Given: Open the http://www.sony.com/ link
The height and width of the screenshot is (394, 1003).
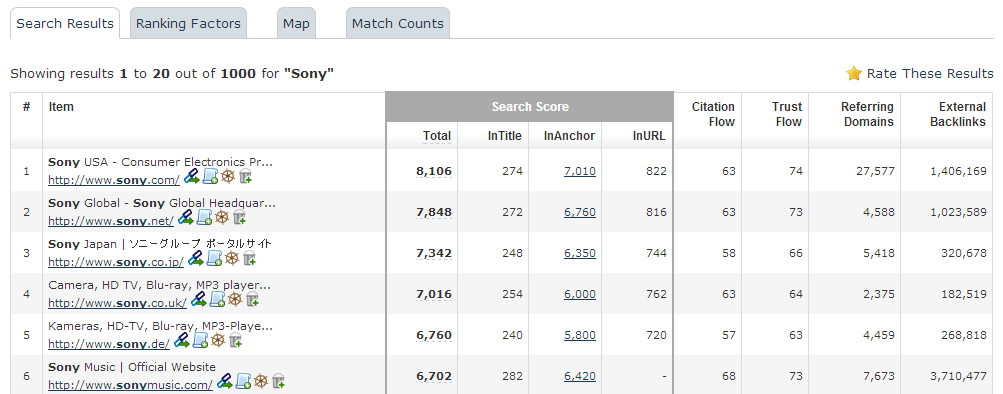Looking at the screenshot, I should (x=114, y=180).
